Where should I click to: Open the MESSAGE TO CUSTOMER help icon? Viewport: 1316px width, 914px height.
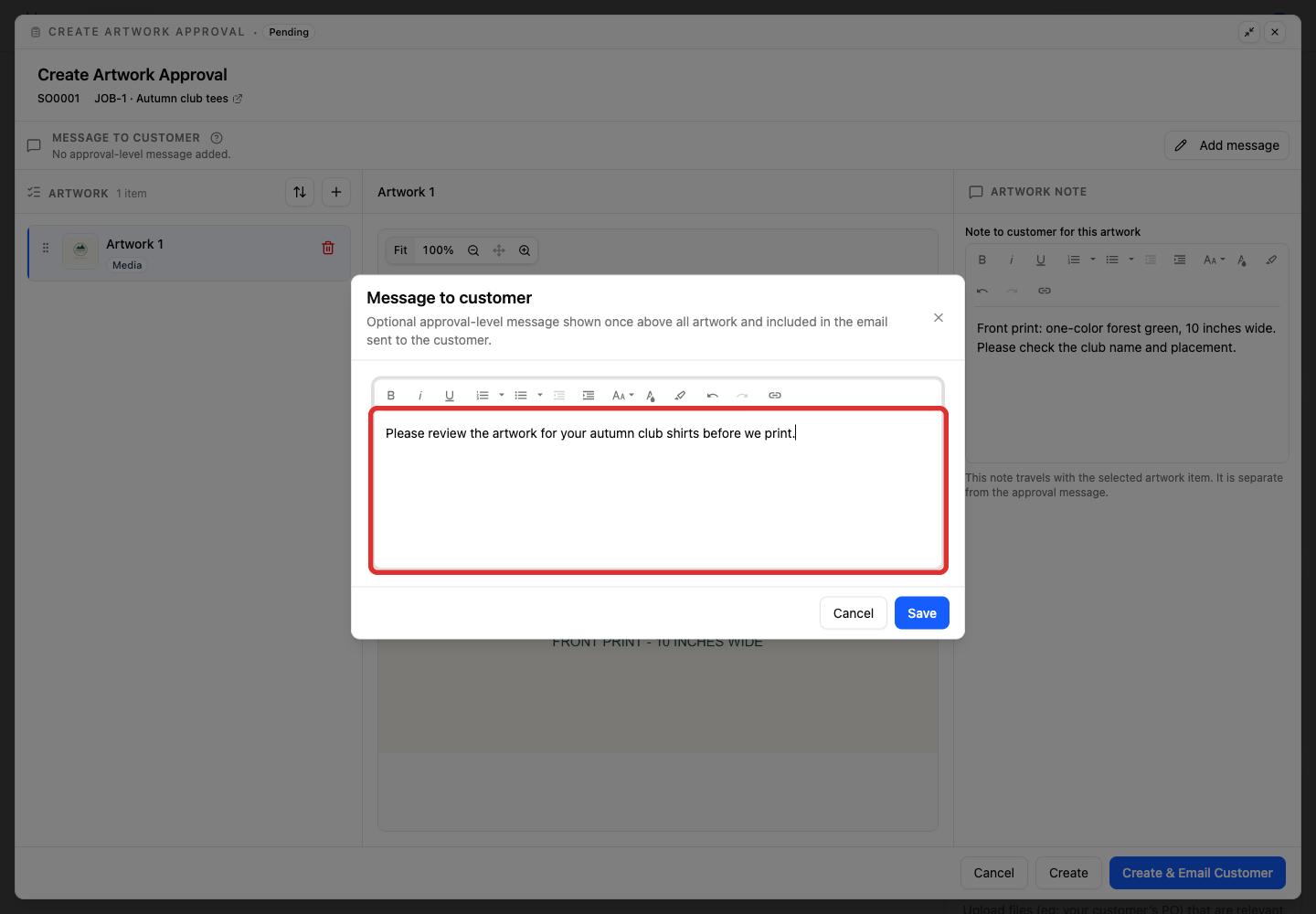pos(217,138)
